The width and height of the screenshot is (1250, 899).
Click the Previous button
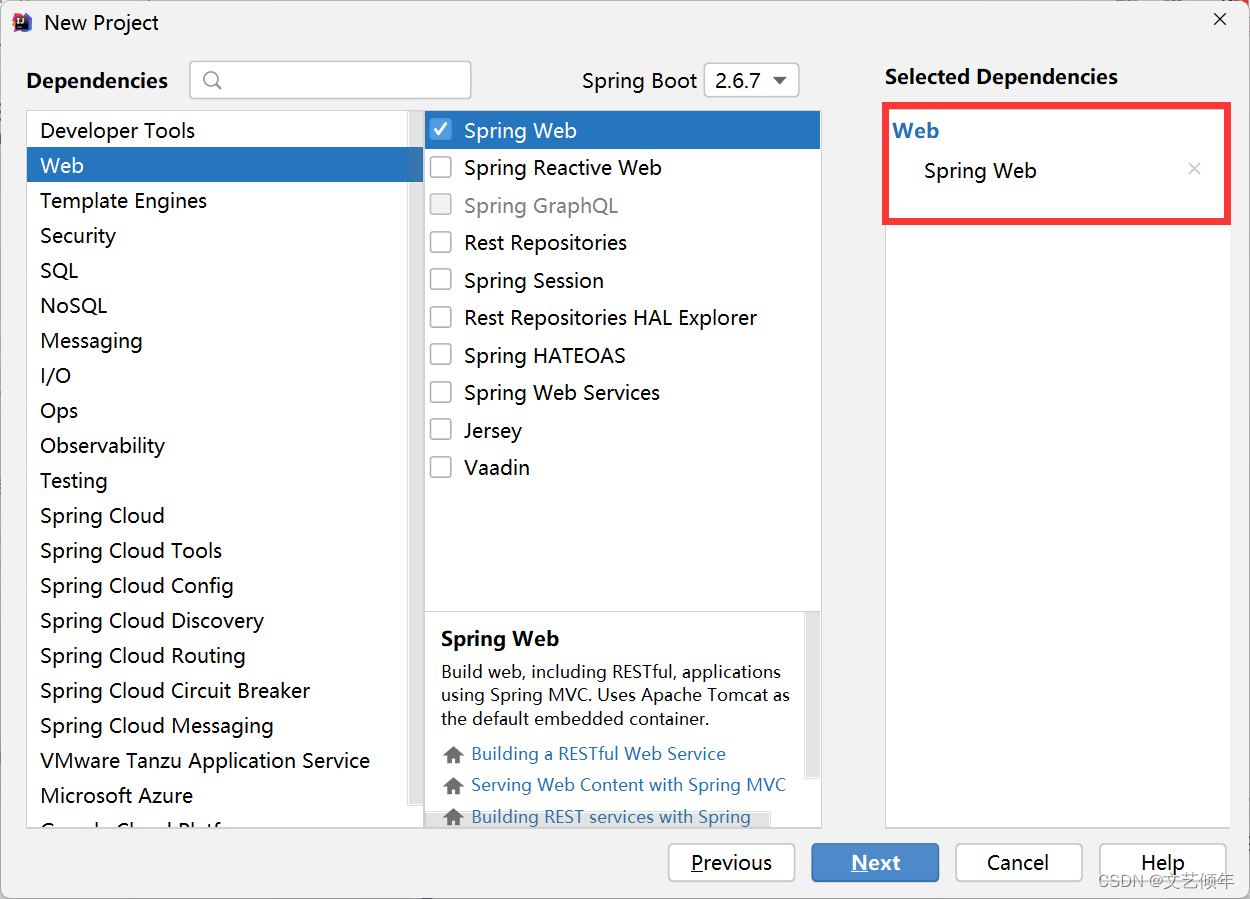(x=731, y=862)
